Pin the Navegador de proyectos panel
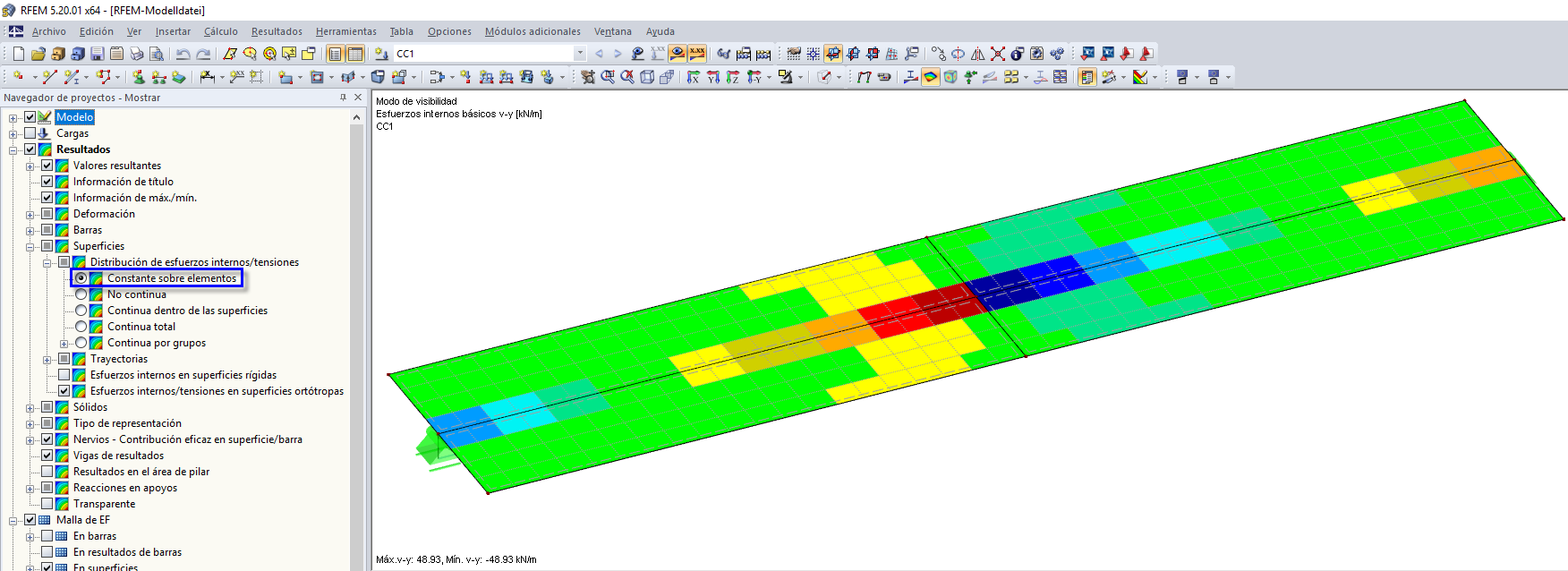1568x571 pixels. 344,98
